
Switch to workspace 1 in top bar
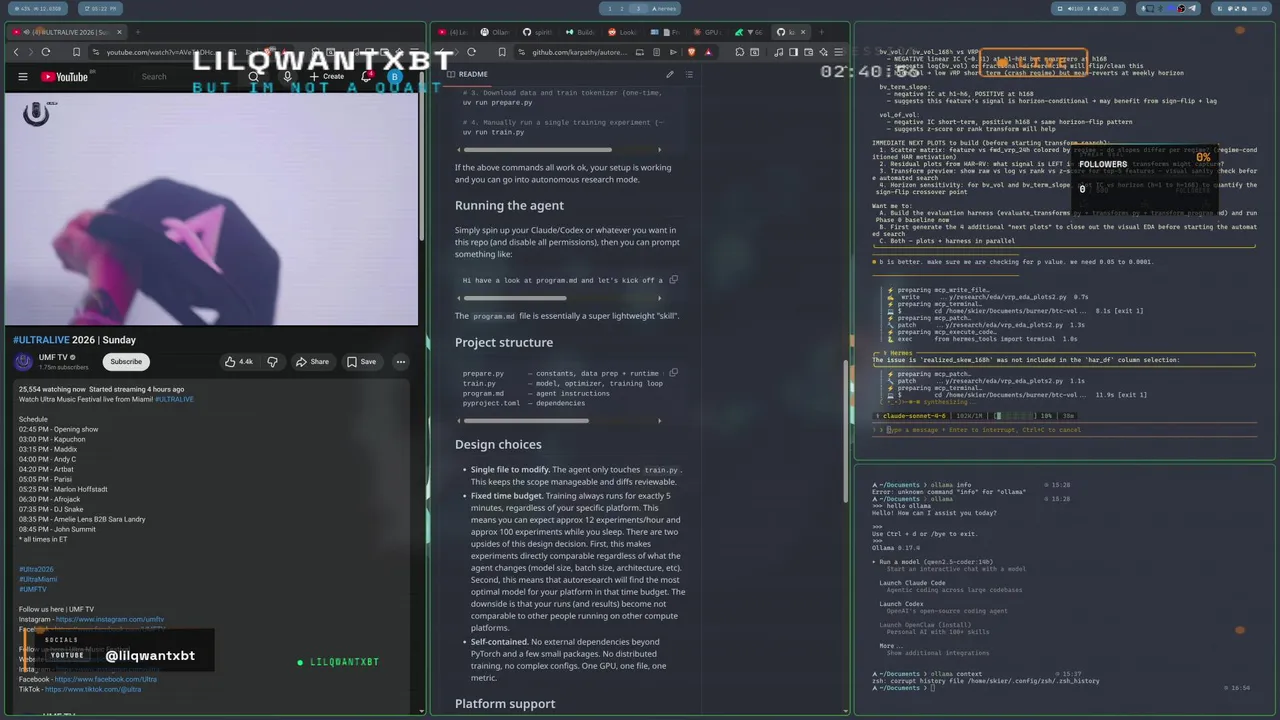pyautogui.click(x=609, y=8)
